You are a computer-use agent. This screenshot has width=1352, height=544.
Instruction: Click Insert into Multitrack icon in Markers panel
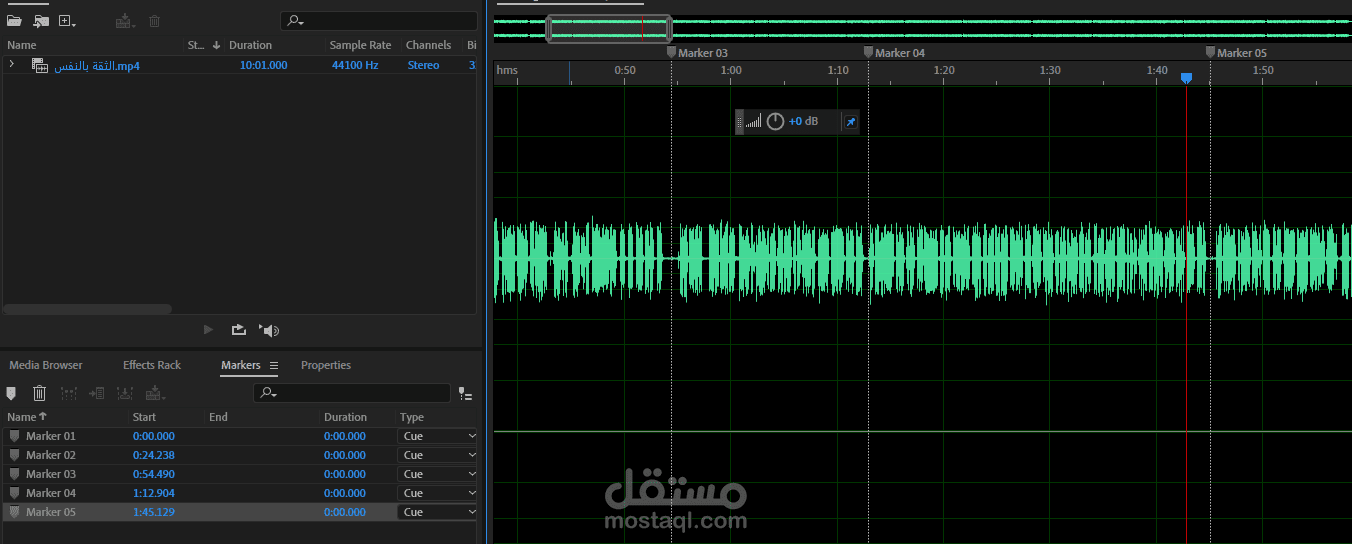(x=155, y=394)
